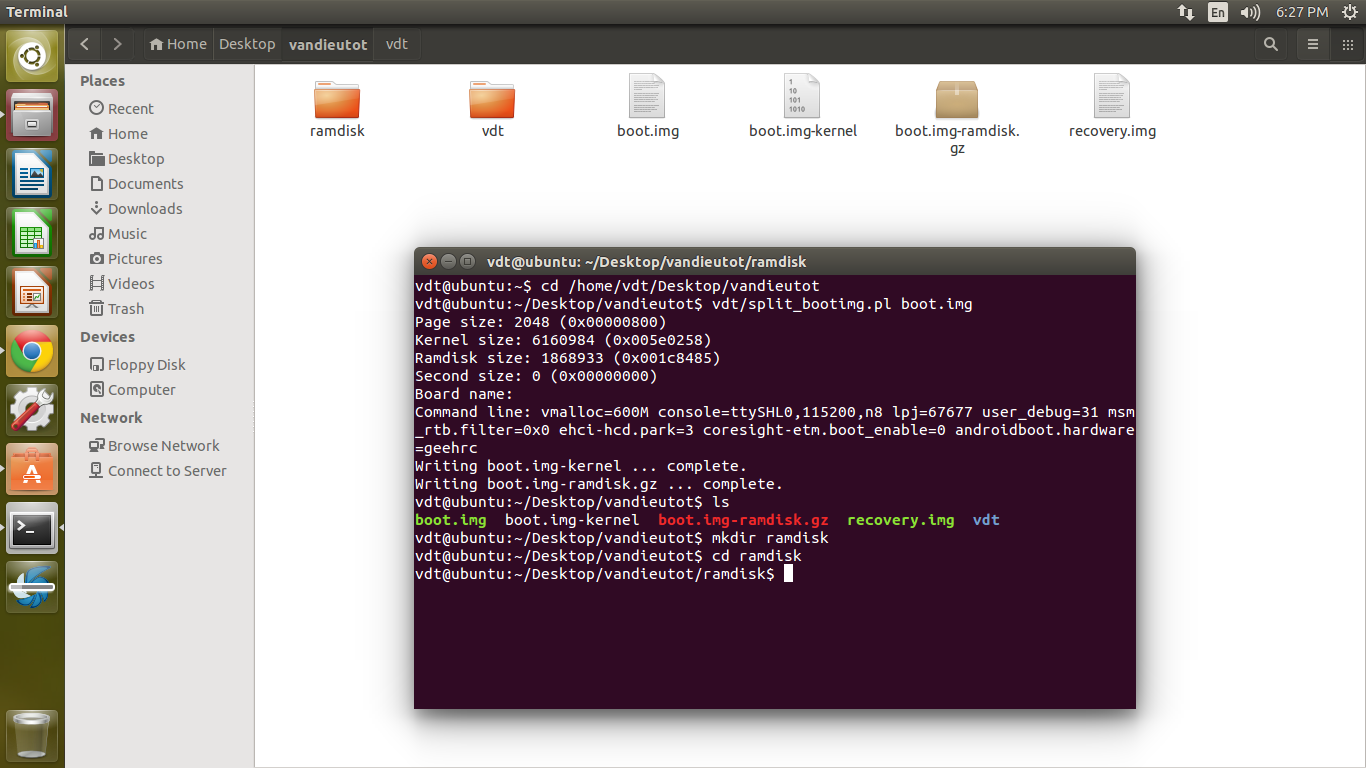Screen dimensions: 1366x768
Task: Select the recovery.img file
Action: (1112, 98)
